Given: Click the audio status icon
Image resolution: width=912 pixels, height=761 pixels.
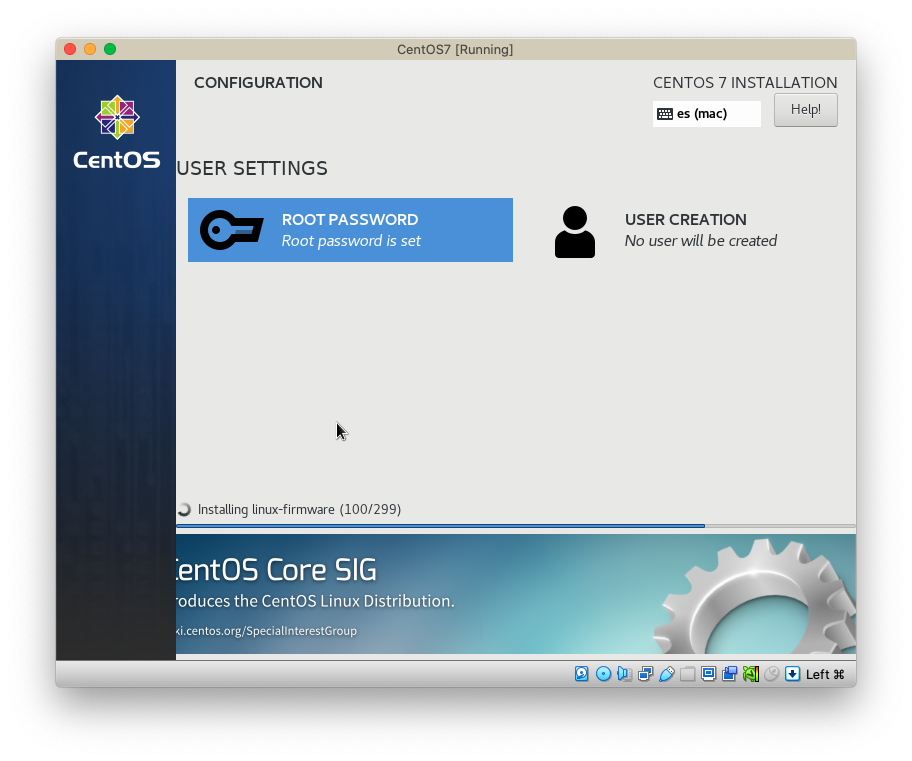Looking at the screenshot, I should tap(624, 674).
